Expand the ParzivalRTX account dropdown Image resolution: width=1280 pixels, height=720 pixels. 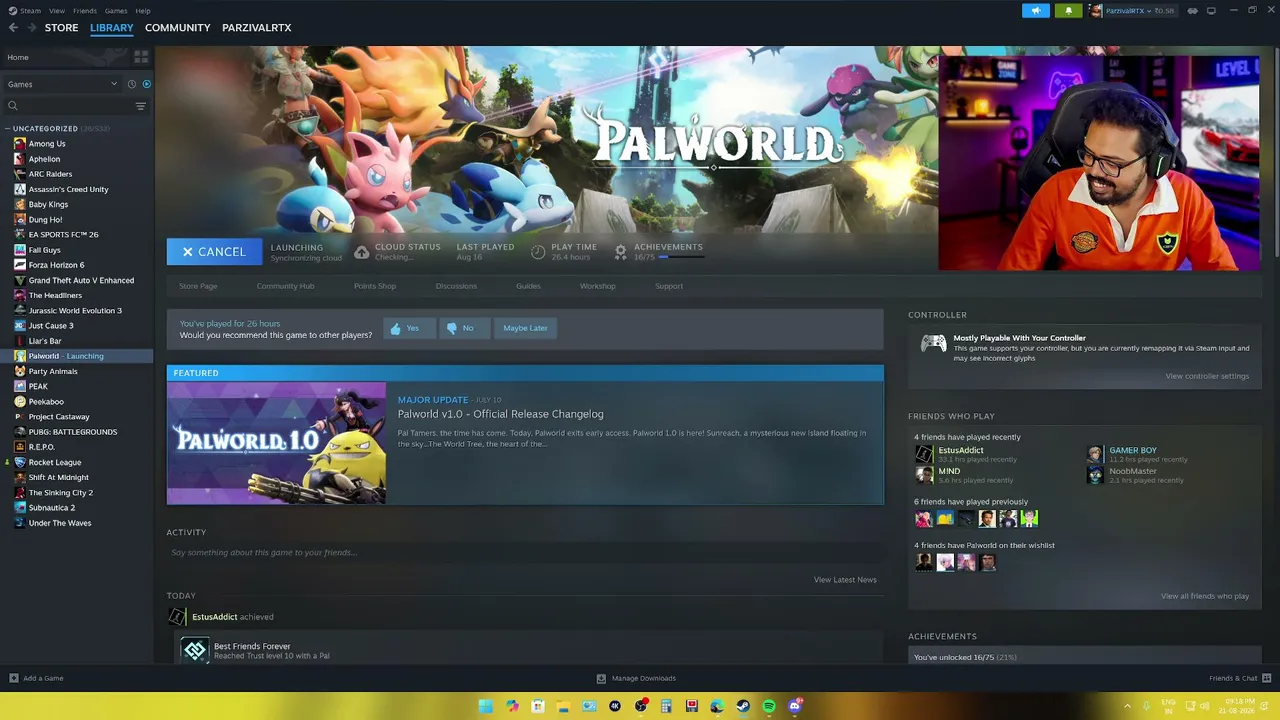(x=1131, y=11)
